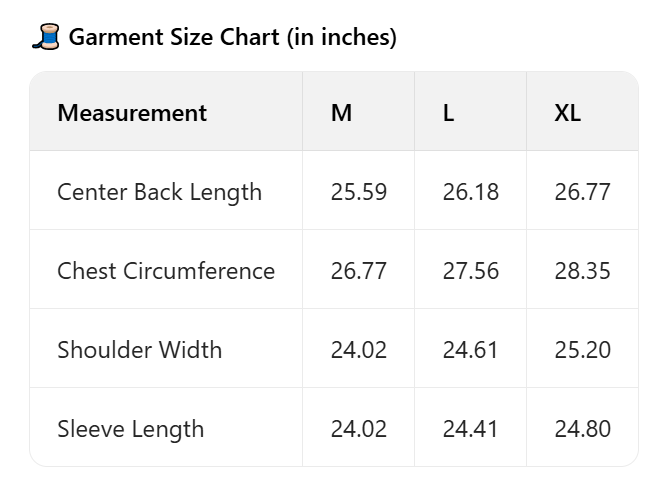This screenshot has width=653, height=477.
Task: Click the thread spool emoji icon
Action: tap(46, 37)
